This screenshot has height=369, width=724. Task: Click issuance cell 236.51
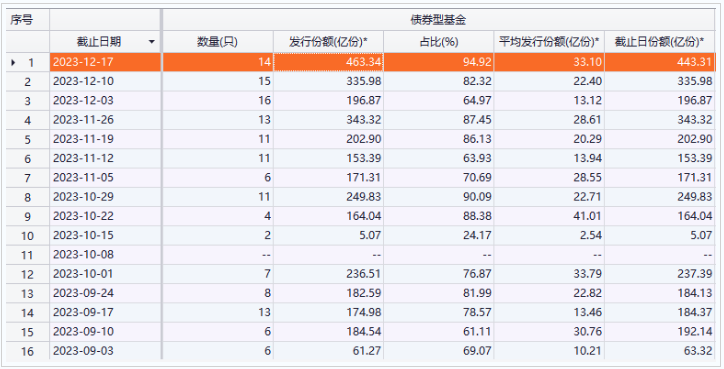point(328,274)
